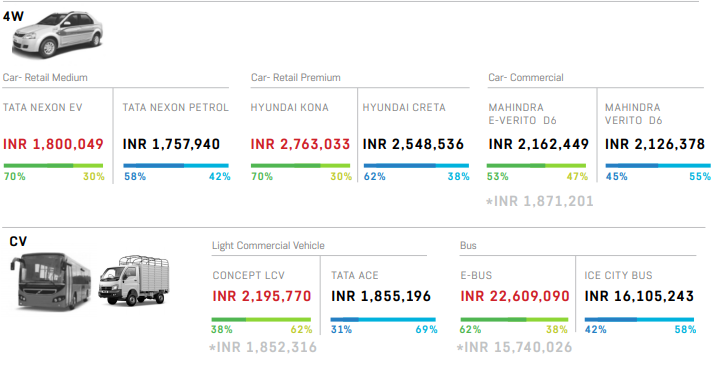Select the TATA NEXON EV label
The image size is (719, 389).
pyautogui.click(x=43, y=107)
